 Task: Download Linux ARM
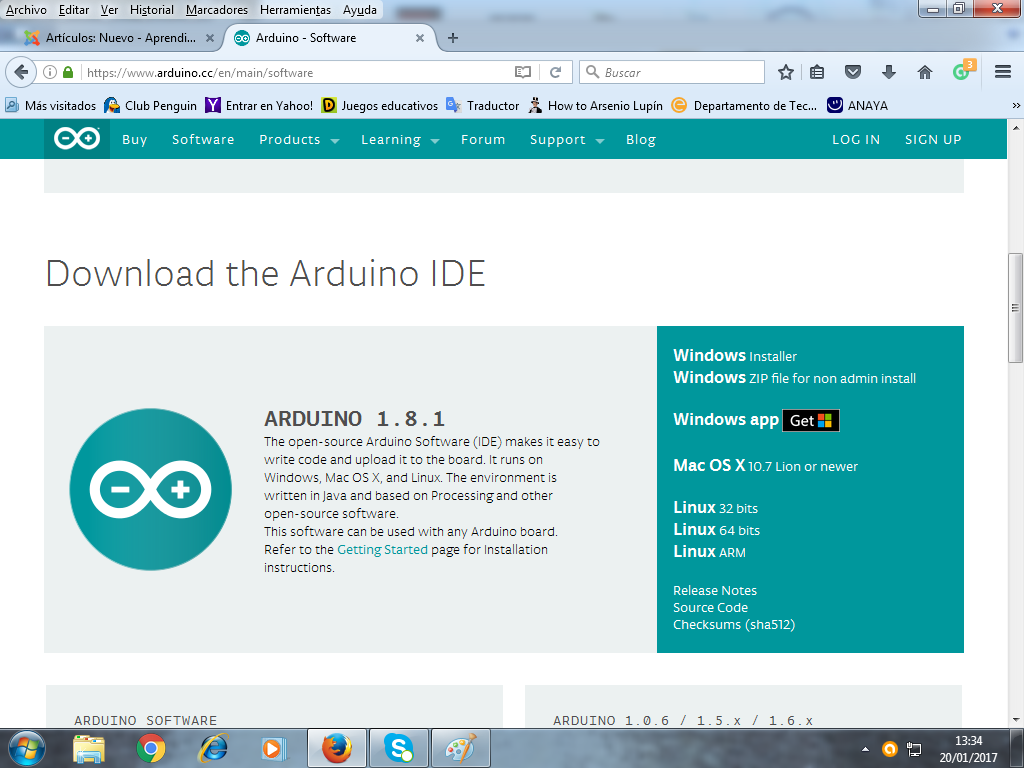click(x=709, y=552)
